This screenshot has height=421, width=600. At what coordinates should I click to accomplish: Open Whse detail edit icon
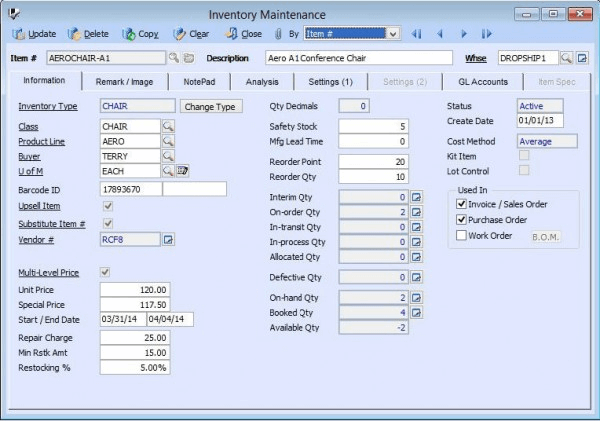582,58
